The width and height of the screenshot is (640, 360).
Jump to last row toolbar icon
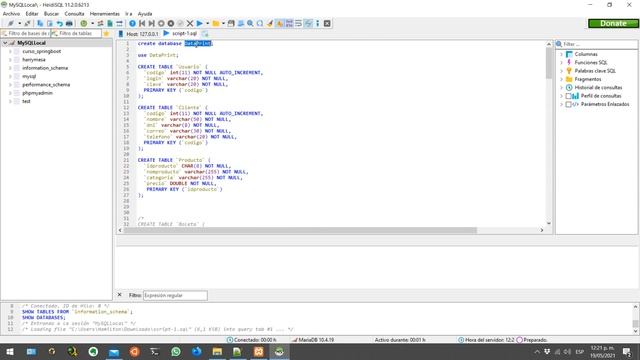(151, 24)
